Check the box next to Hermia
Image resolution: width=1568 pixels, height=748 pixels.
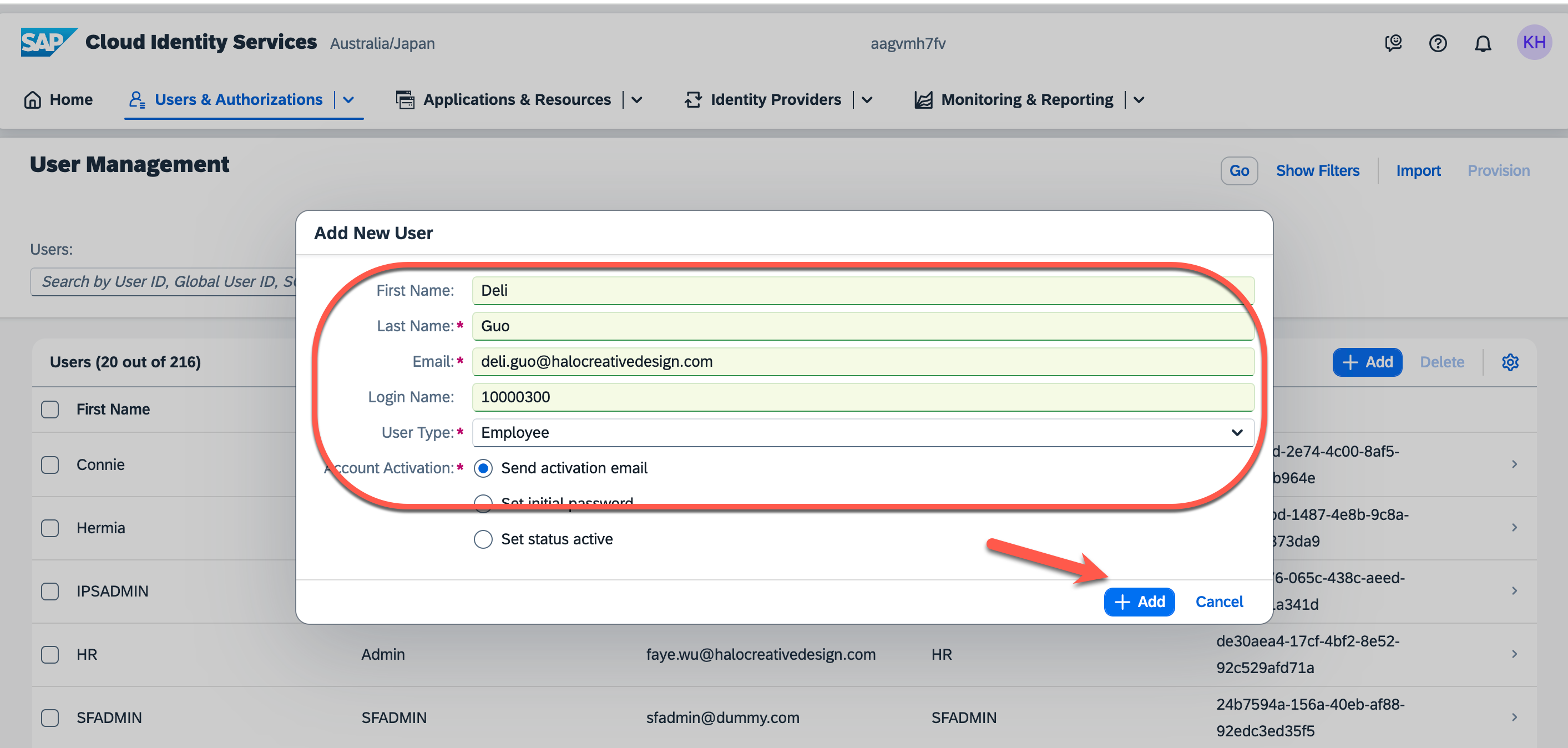50,528
